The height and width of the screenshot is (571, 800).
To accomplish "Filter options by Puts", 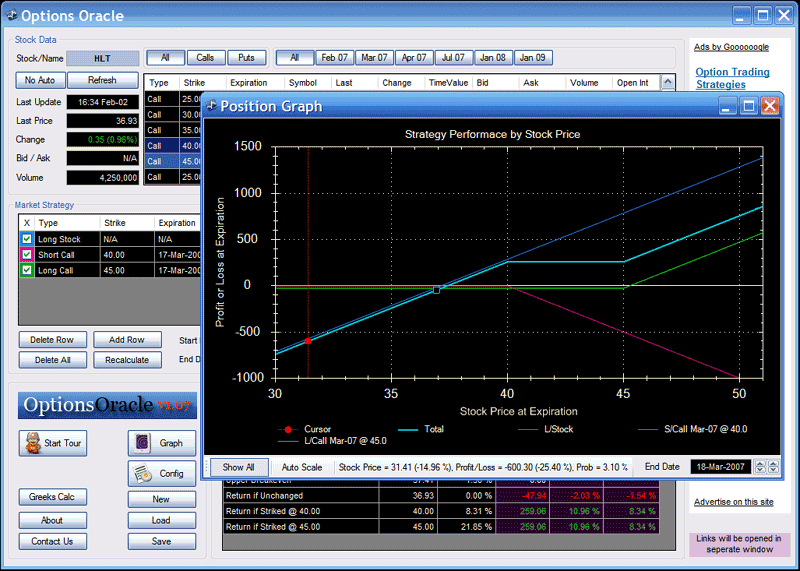I will 246,58.
